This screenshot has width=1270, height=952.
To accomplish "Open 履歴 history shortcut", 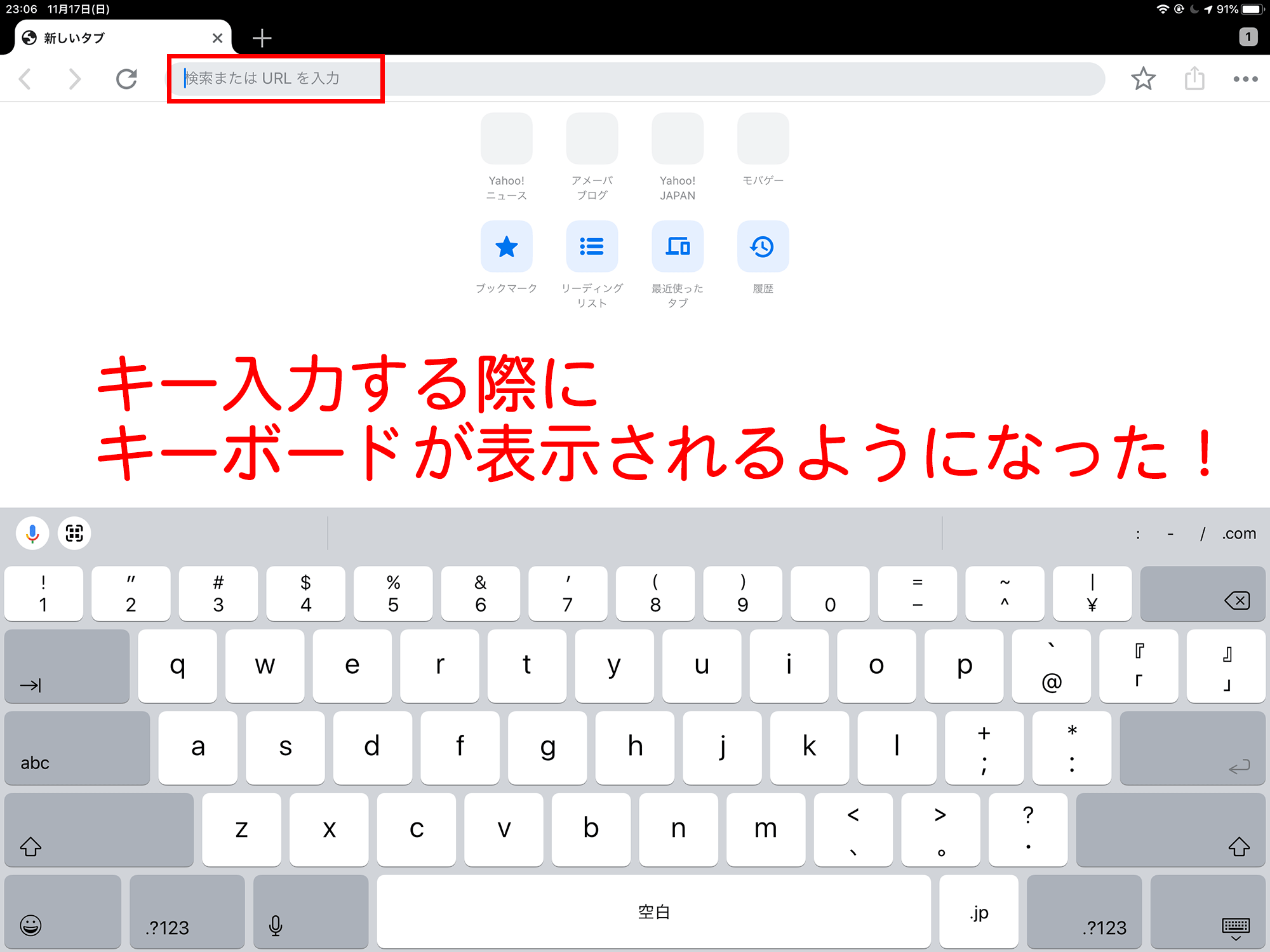I will (763, 257).
